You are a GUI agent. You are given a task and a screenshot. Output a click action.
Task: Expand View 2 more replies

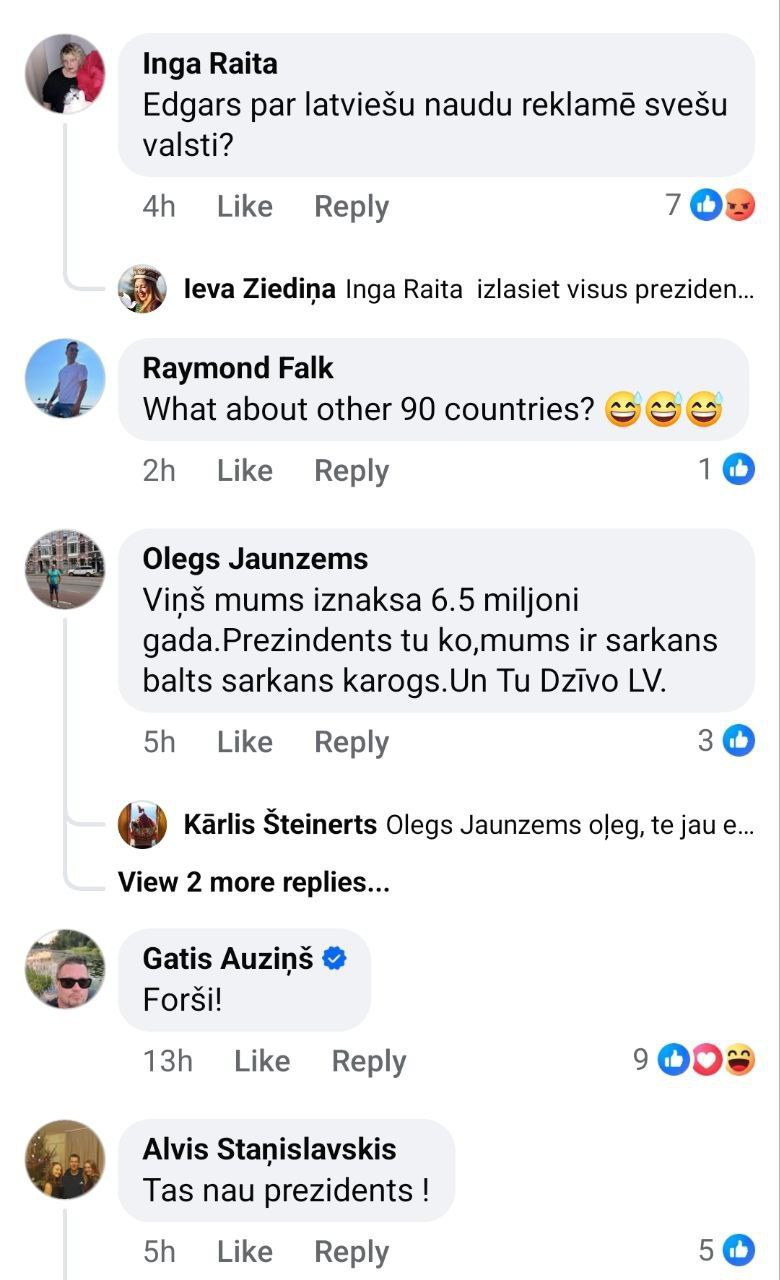253,882
